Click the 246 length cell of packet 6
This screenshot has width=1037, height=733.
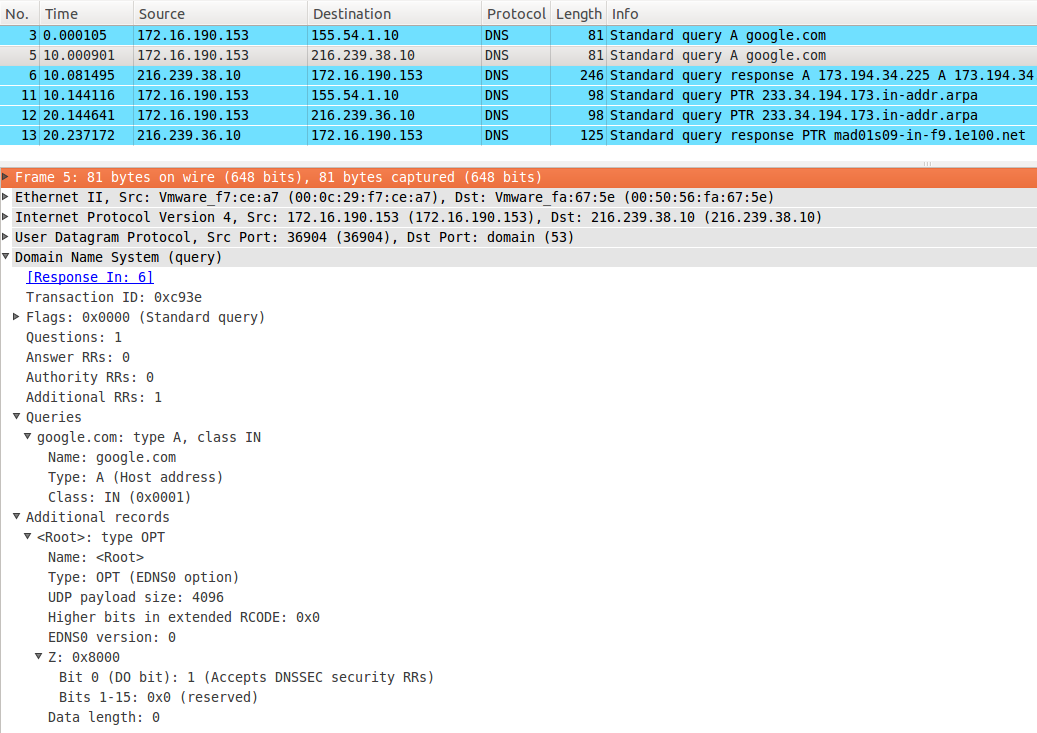click(592, 75)
